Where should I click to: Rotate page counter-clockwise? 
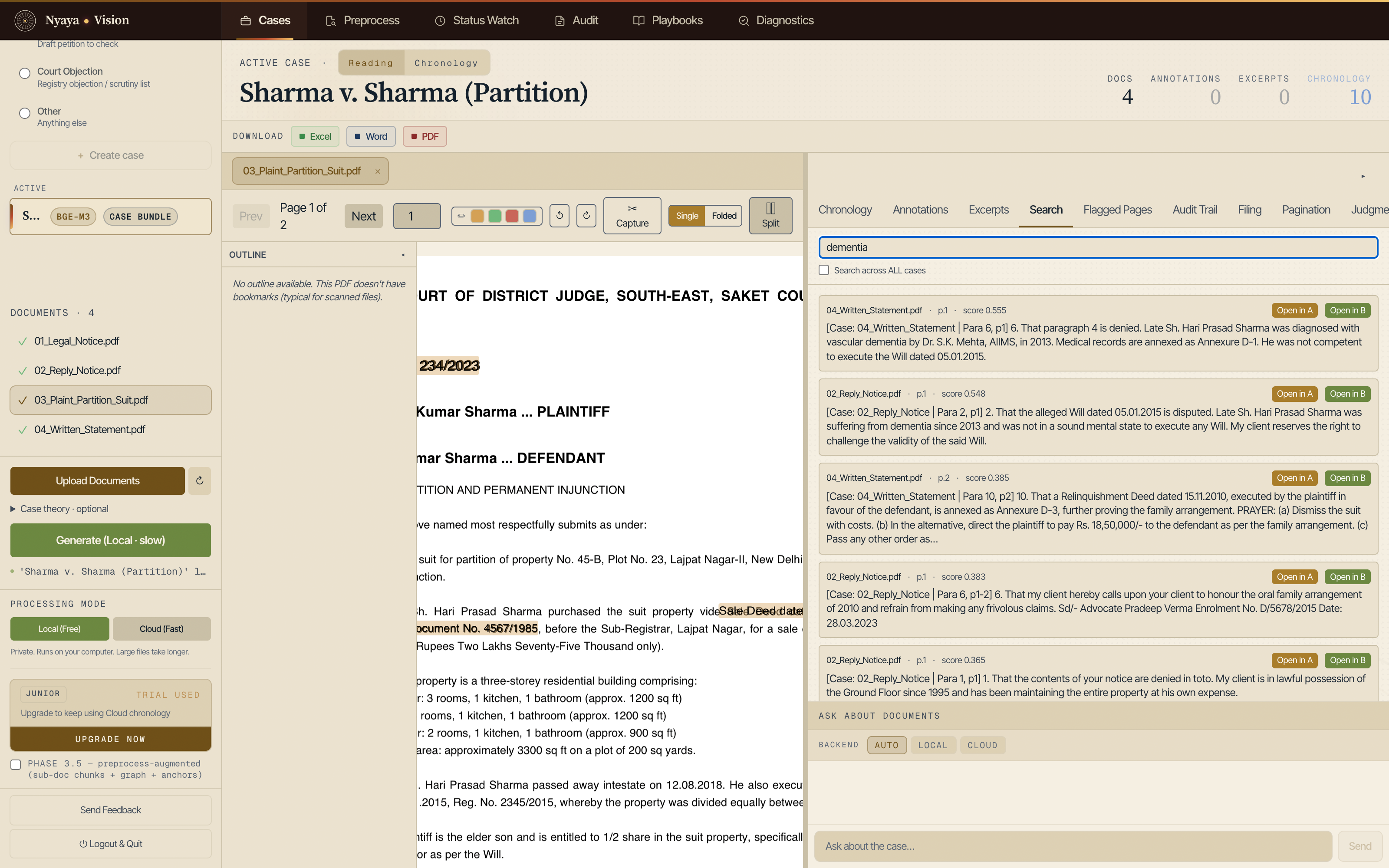(559, 216)
